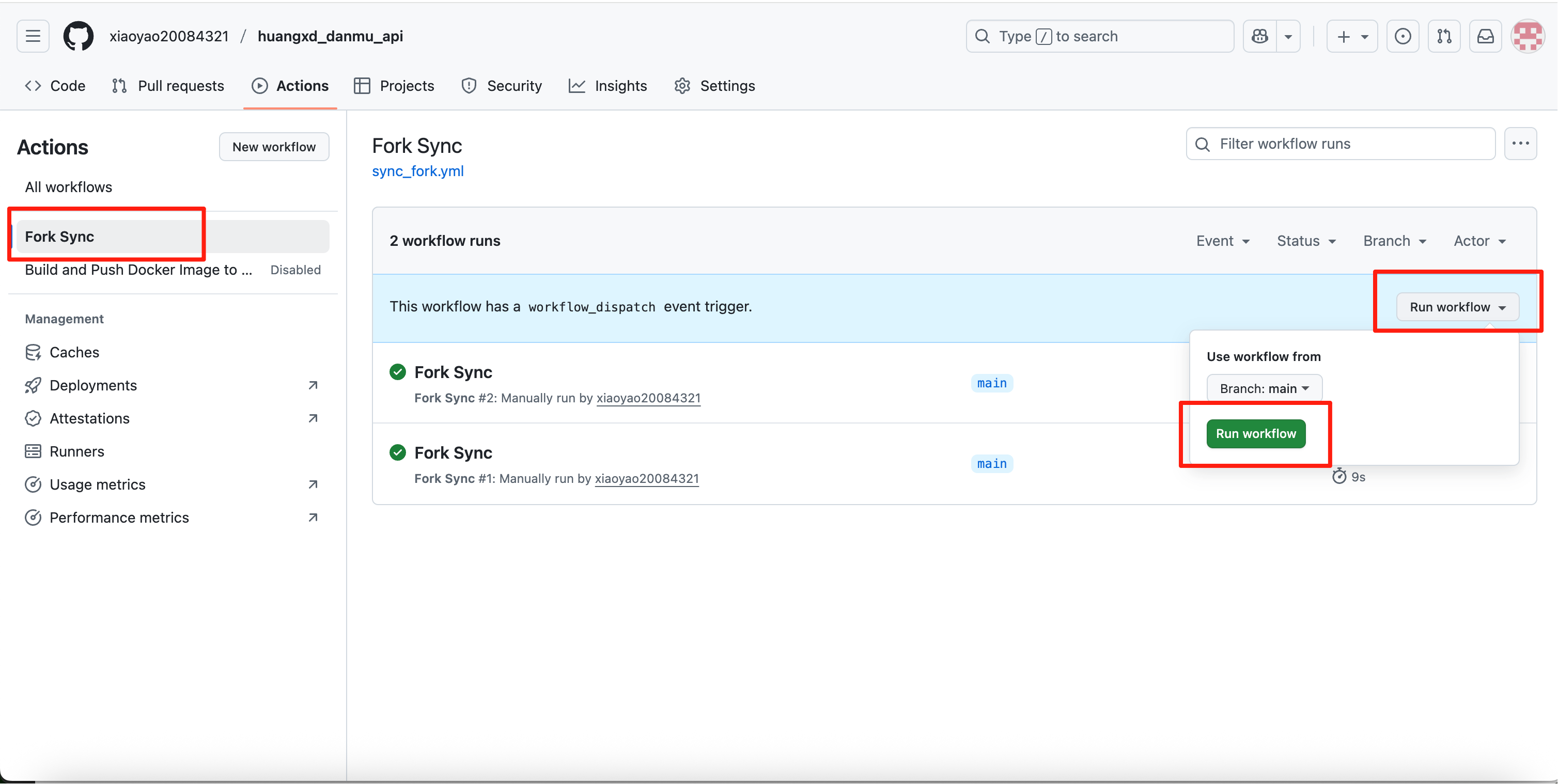Open pull requests icon in header
Image resolution: width=1558 pixels, height=784 pixels.
click(1444, 36)
